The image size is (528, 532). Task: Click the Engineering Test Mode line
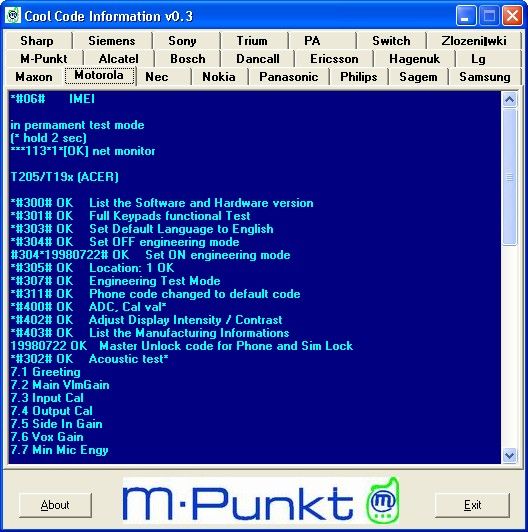click(x=115, y=281)
